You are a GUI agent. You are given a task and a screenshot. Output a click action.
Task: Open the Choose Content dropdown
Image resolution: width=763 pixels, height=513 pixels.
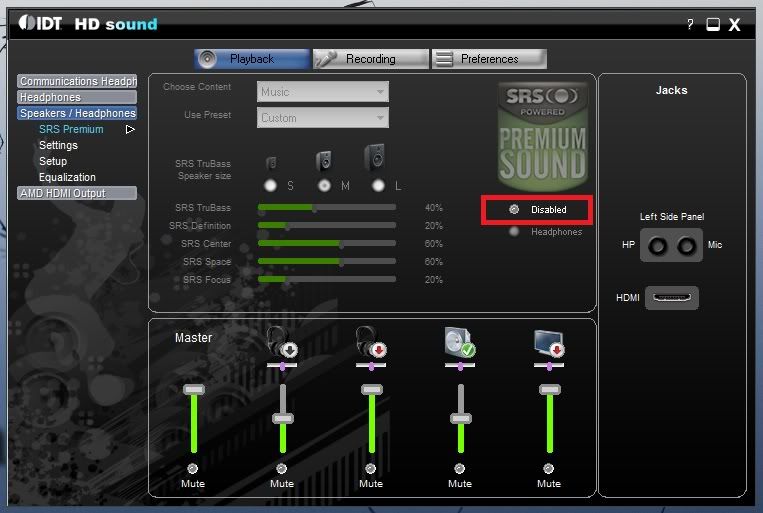pos(323,92)
